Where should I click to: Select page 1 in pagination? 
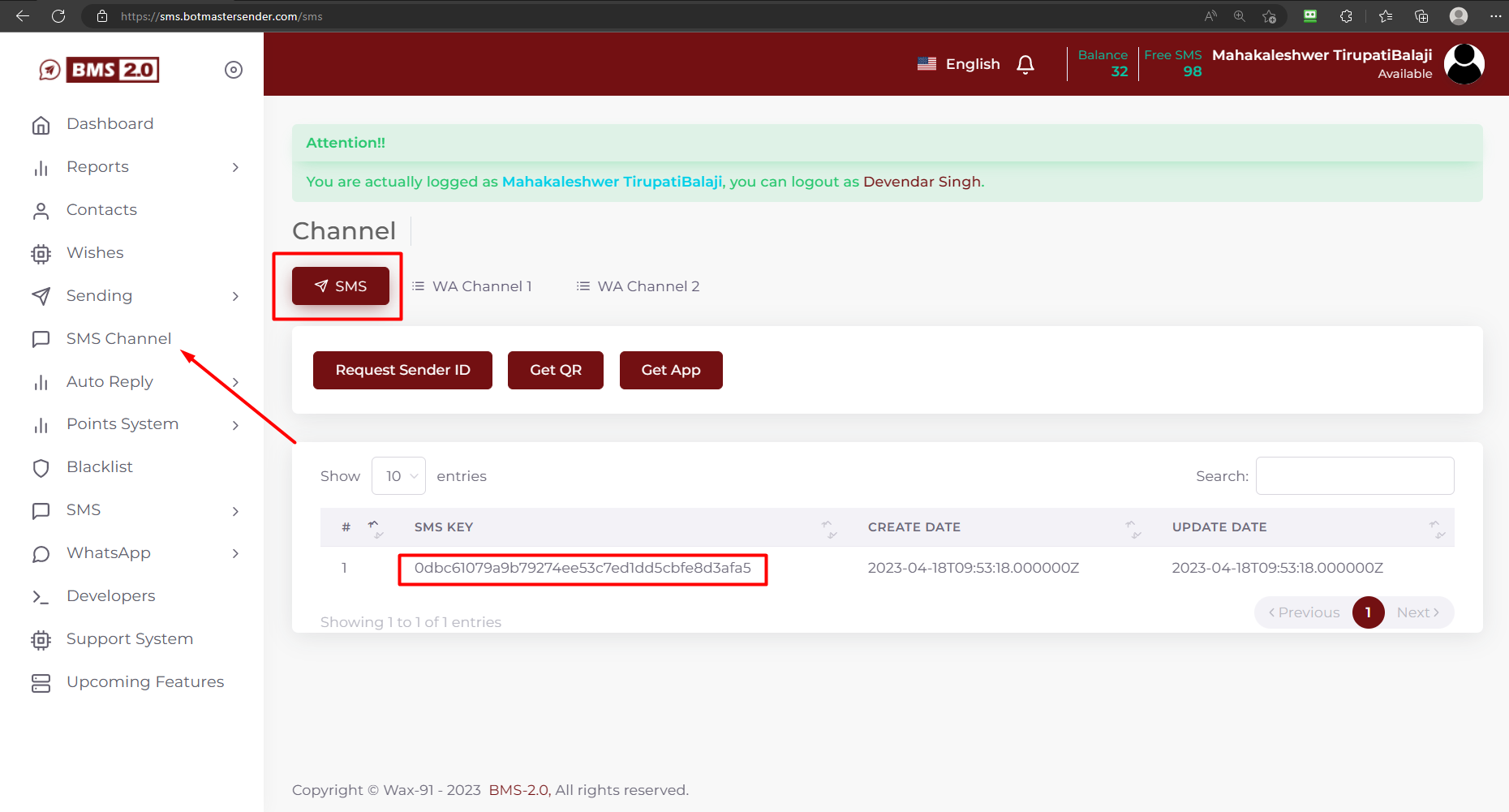(x=1368, y=612)
